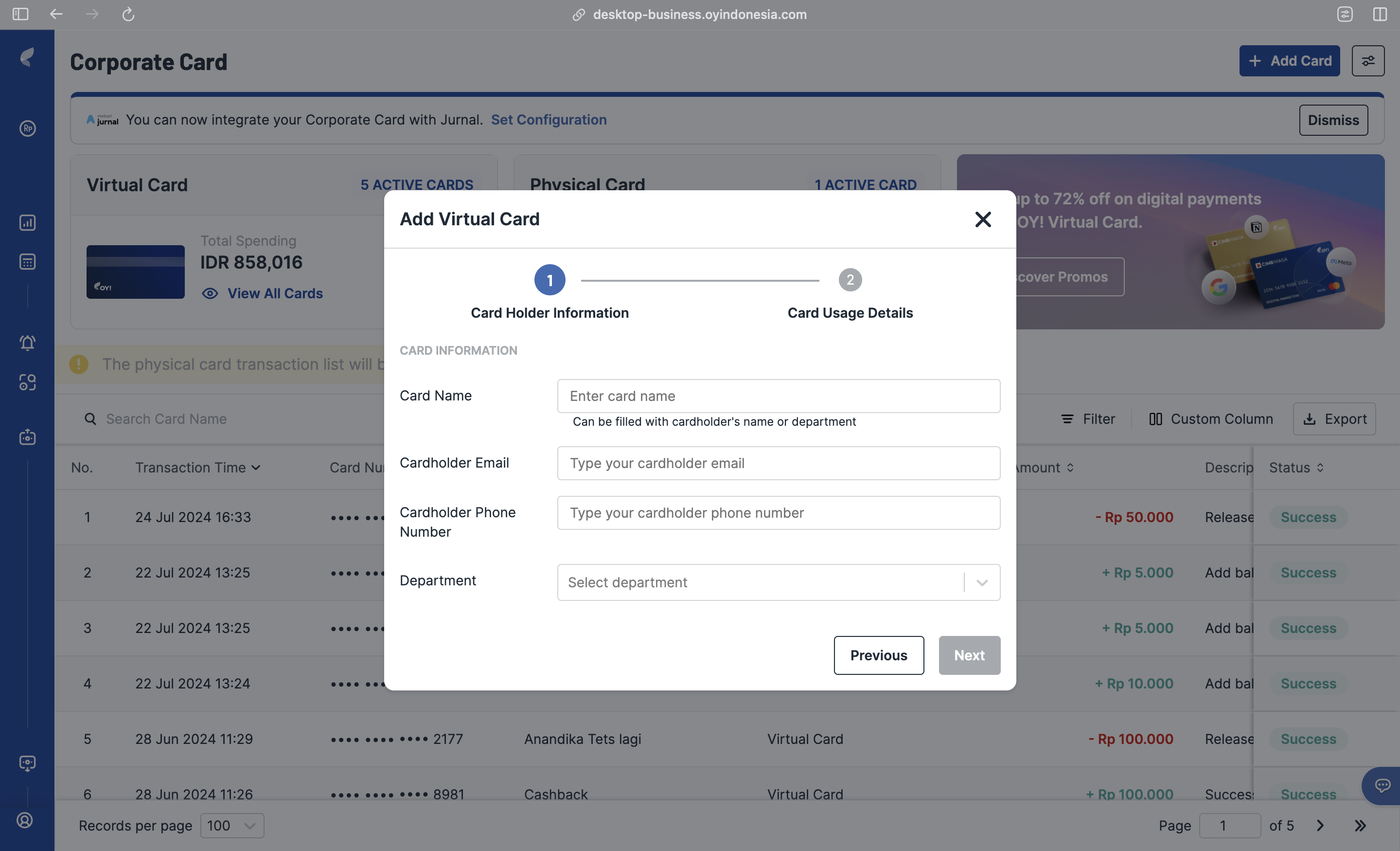This screenshot has height=851, width=1400.
Task: Switch to the Card Usage Details step
Action: 850,280
